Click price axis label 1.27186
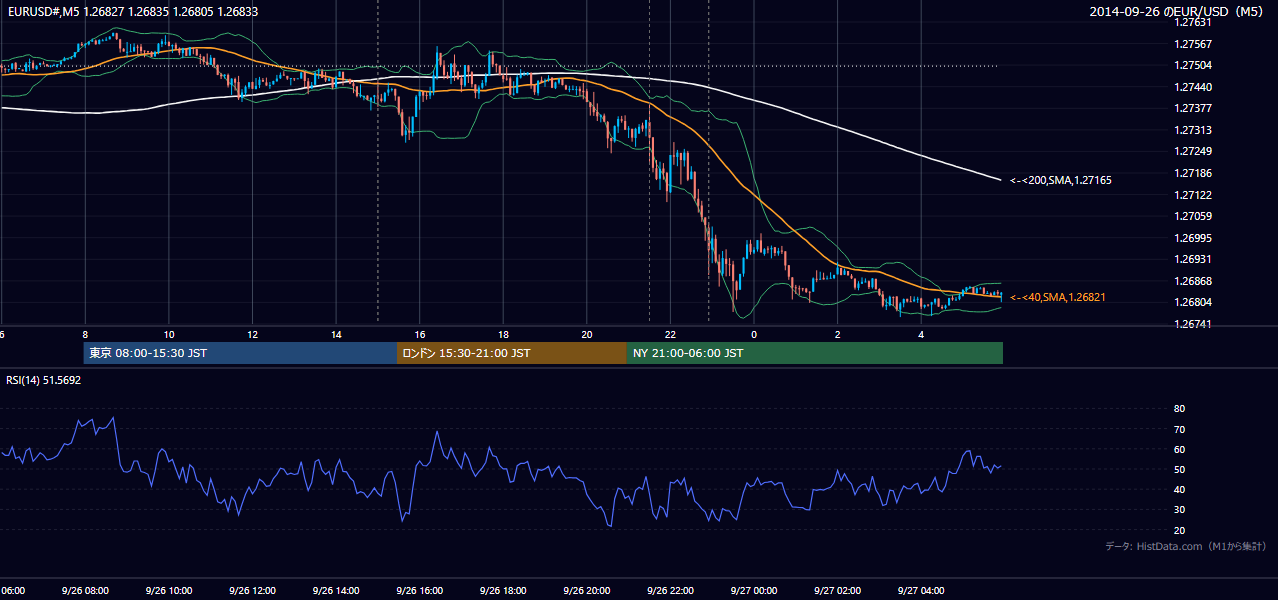The height and width of the screenshot is (600, 1278). pos(1193,173)
